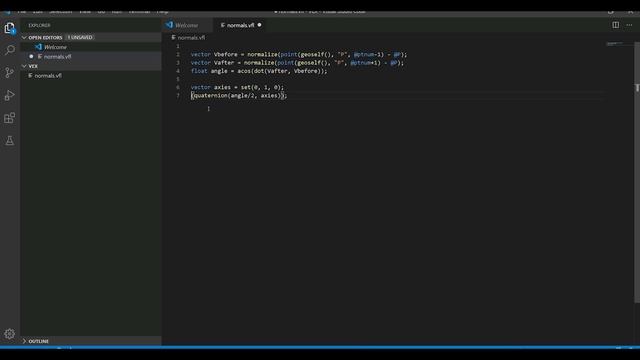The height and width of the screenshot is (360, 640).
Task: Select normals.vfl in the Open Editors list
Action: pyautogui.click(x=57, y=56)
